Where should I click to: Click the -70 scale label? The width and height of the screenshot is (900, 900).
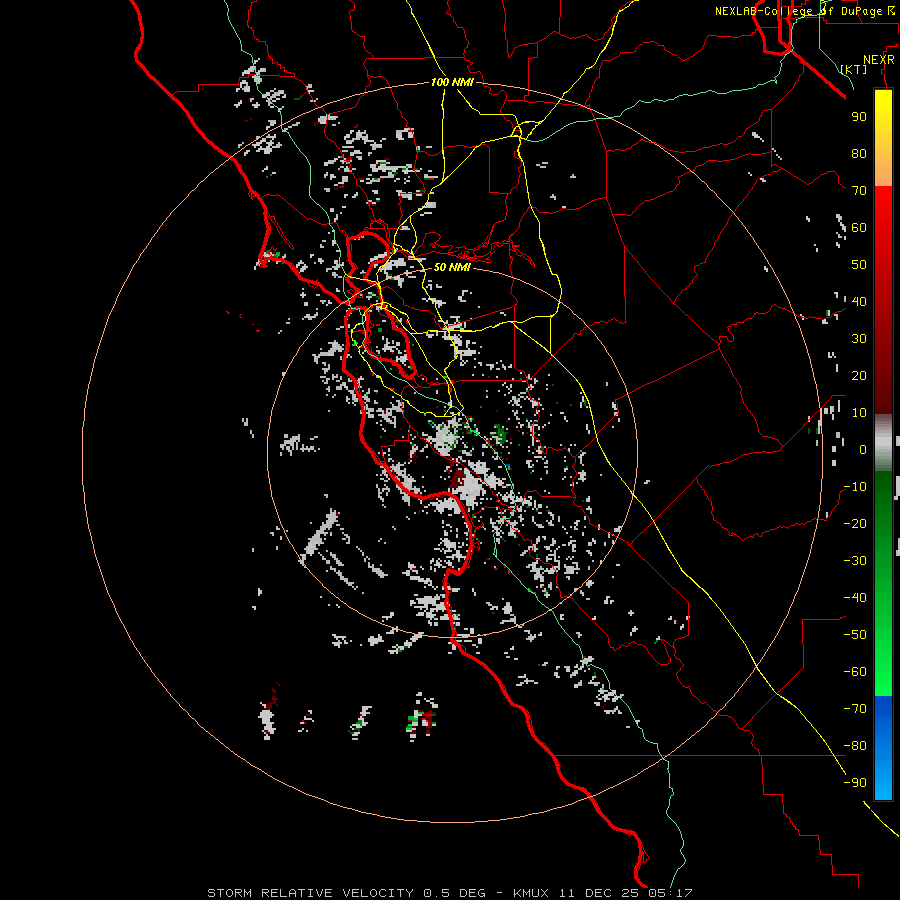point(855,709)
